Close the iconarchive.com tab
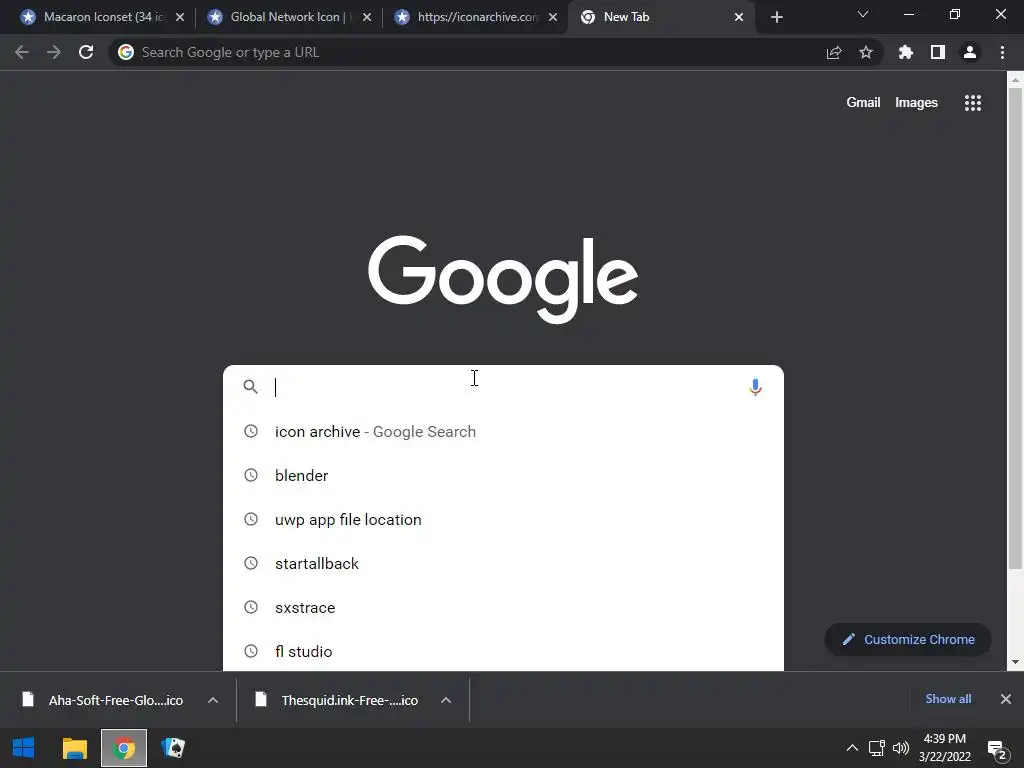The width and height of the screenshot is (1024, 768). (553, 17)
